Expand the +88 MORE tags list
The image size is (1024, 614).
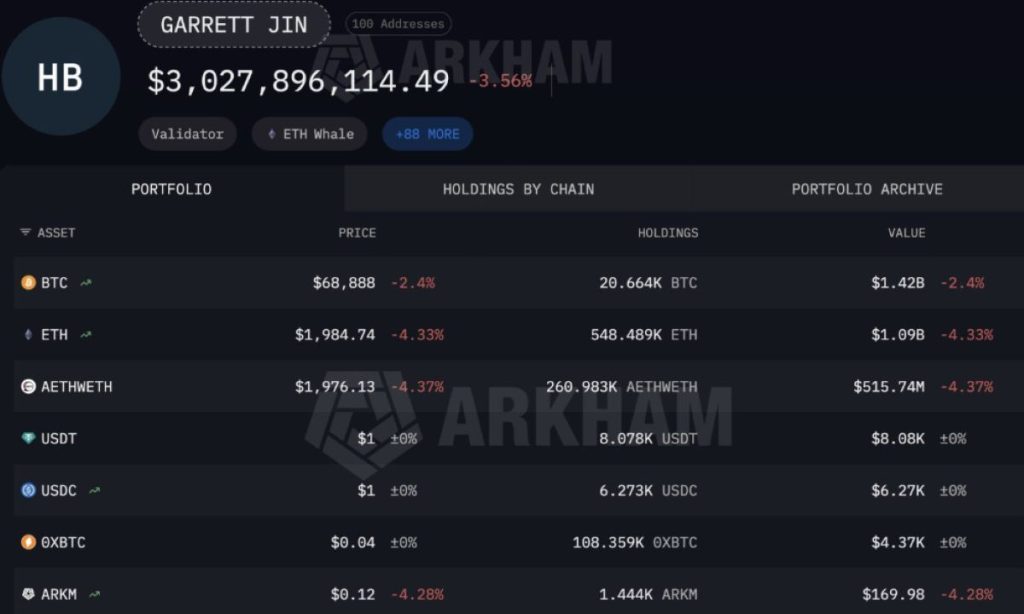[x=427, y=134]
